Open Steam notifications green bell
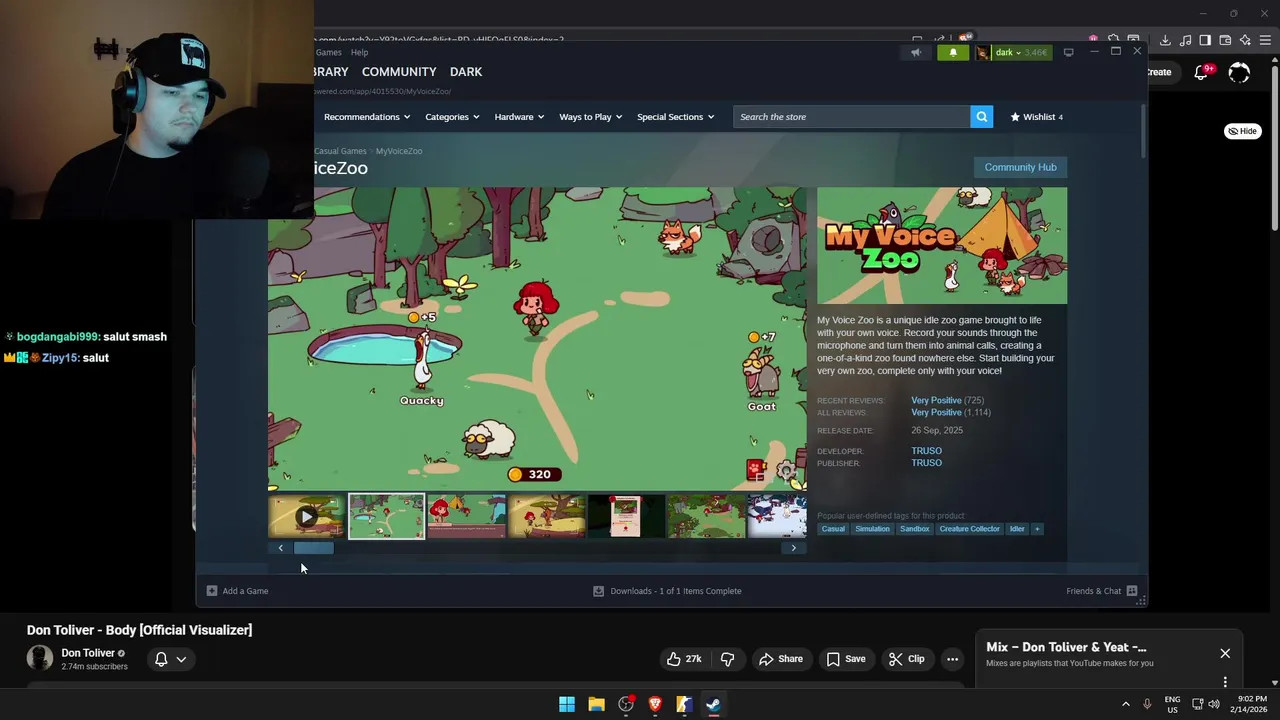The image size is (1280, 720). [x=953, y=52]
